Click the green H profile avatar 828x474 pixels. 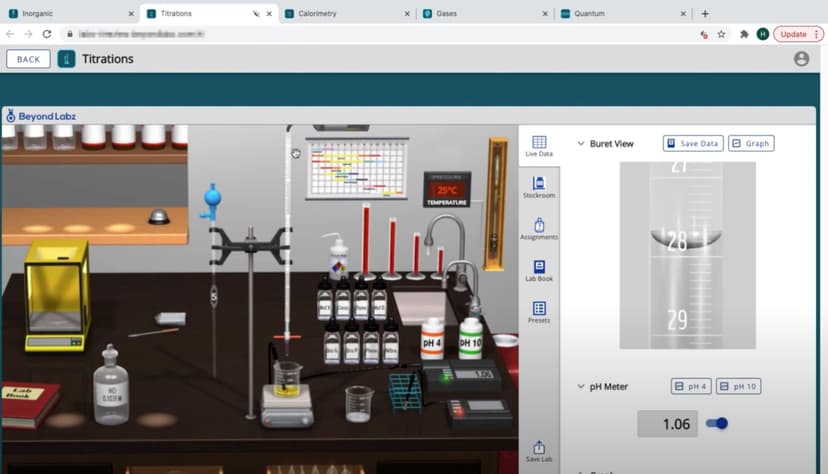762,34
